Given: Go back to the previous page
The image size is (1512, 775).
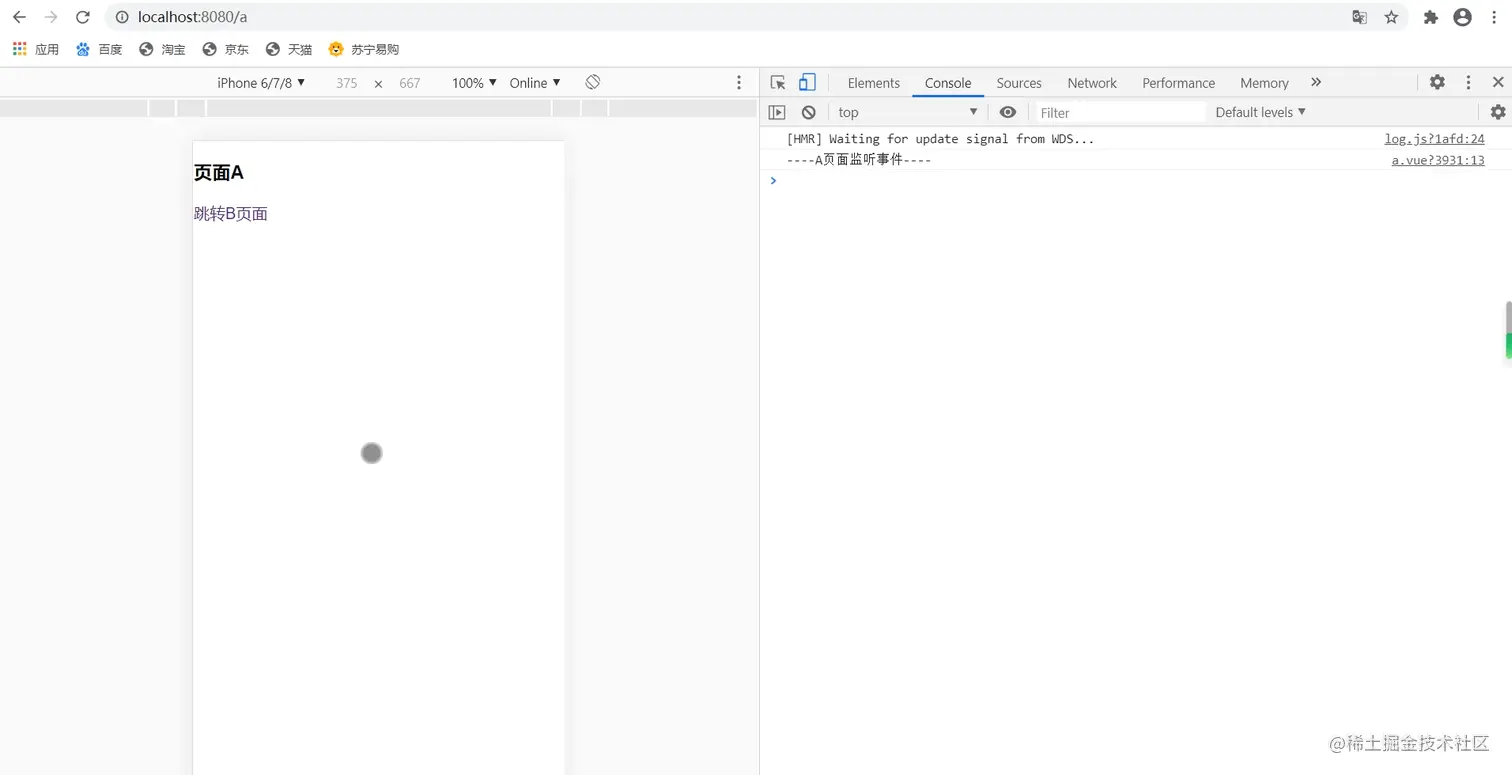Looking at the screenshot, I should pos(19,17).
